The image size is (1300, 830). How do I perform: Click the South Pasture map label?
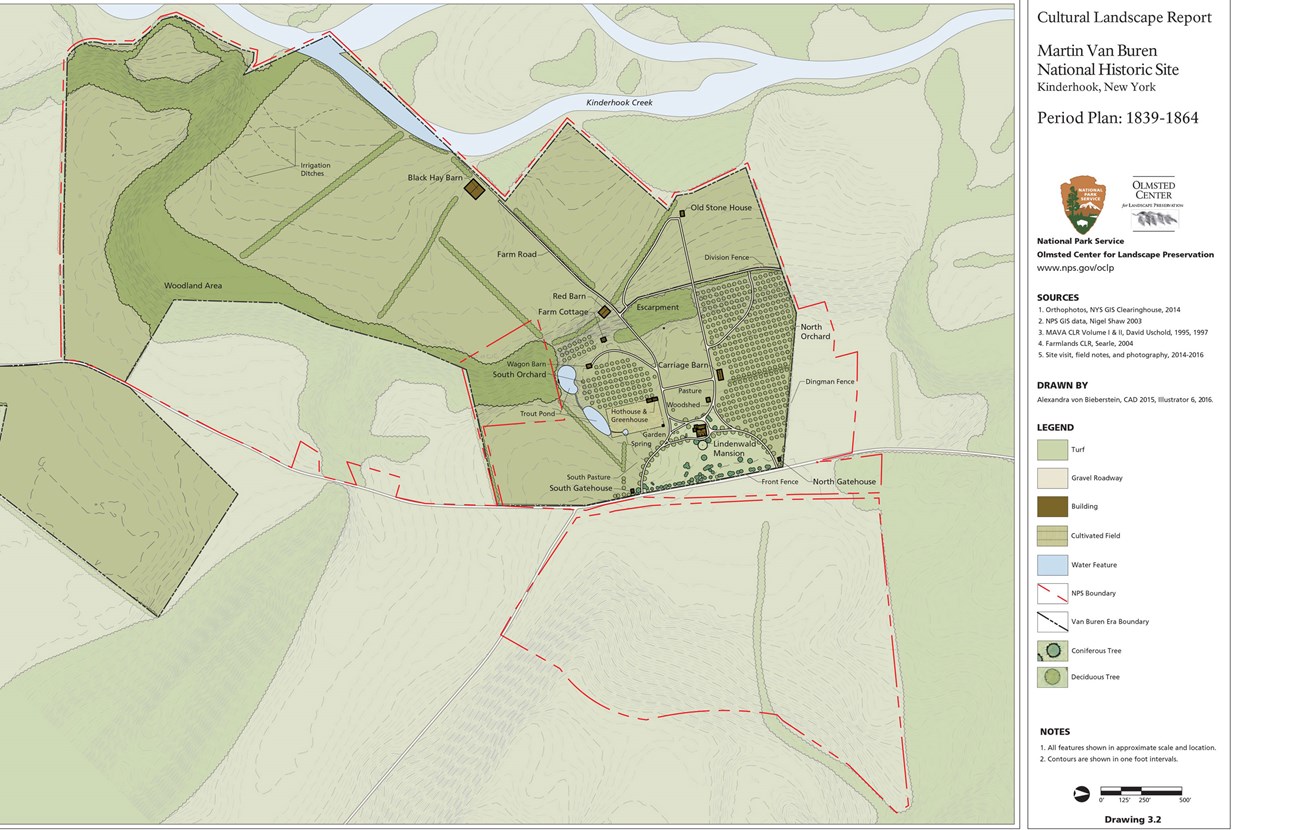click(589, 477)
